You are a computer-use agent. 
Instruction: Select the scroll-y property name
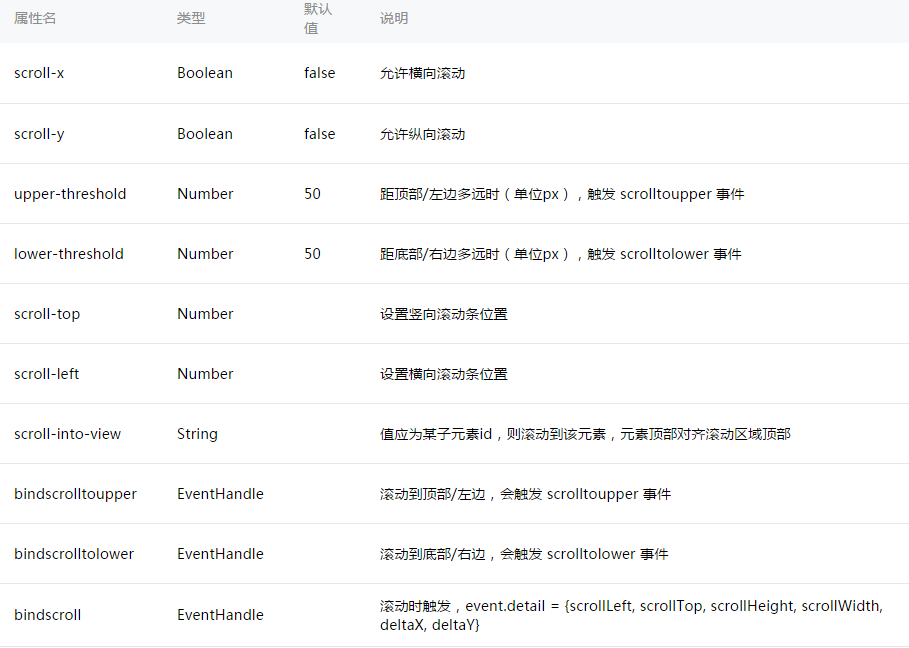coord(39,134)
